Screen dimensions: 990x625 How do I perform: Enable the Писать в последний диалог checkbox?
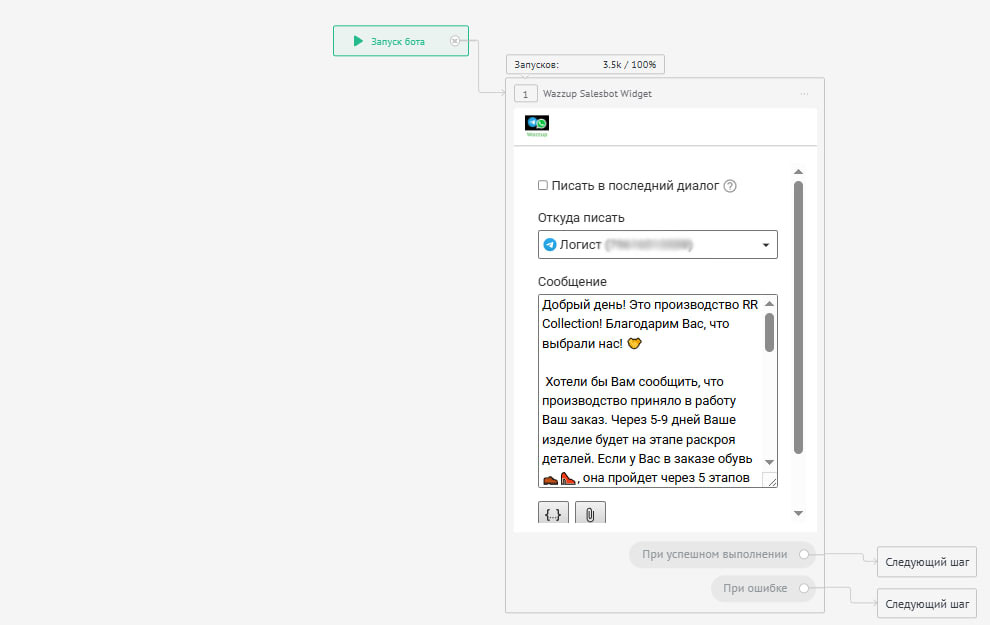pyautogui.click(x=543, y=186)
